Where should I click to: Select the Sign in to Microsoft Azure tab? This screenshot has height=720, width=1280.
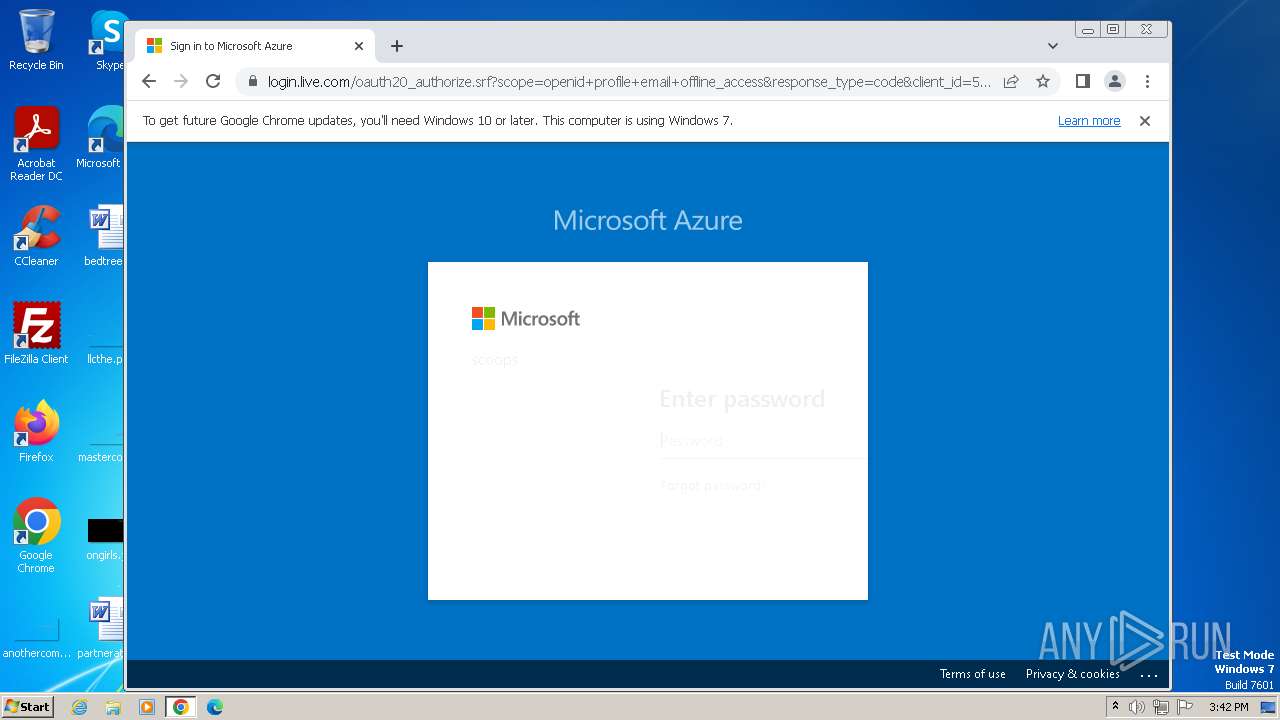point(255,46)
